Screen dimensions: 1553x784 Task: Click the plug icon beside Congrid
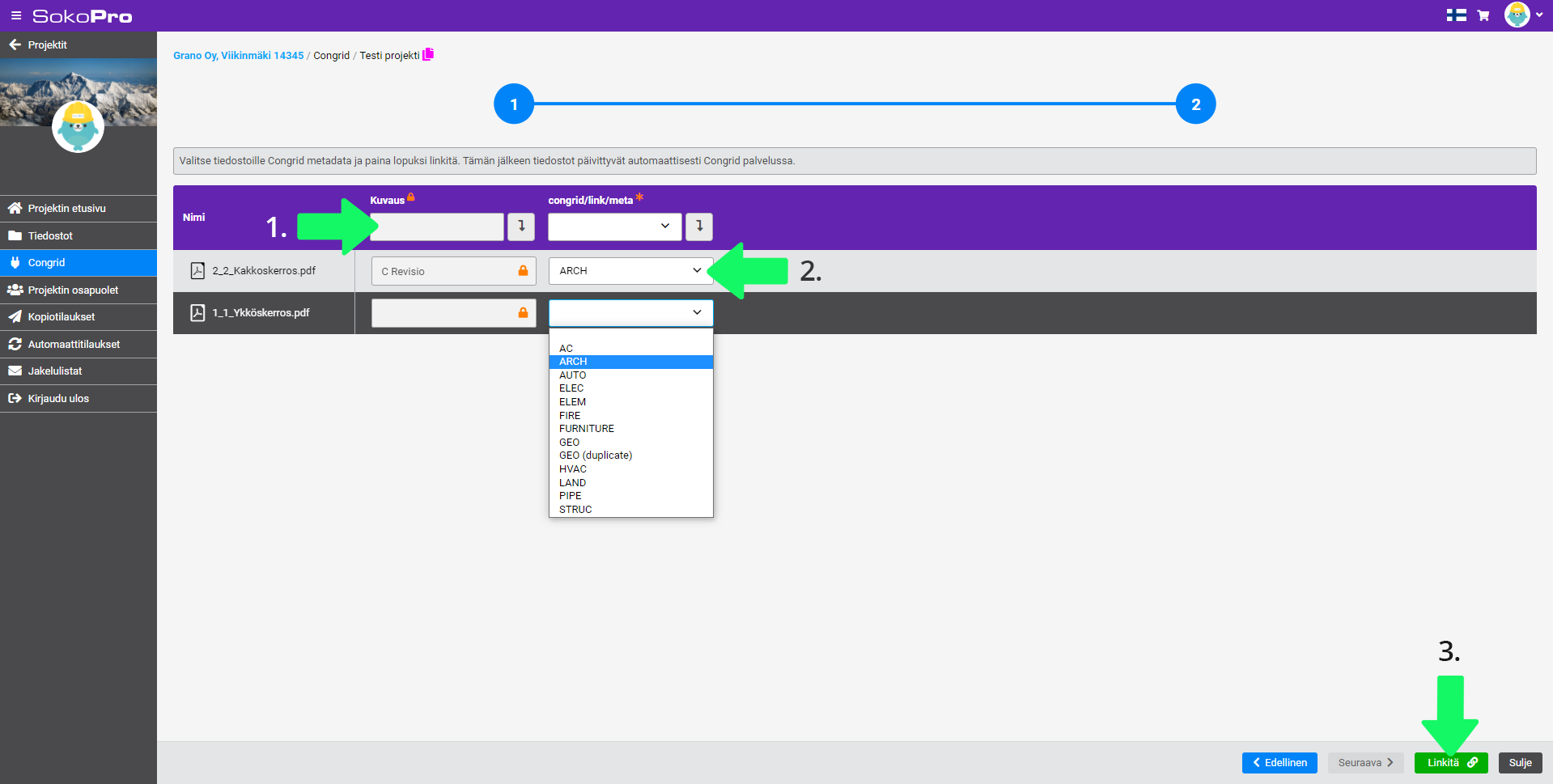coord(15,262)
